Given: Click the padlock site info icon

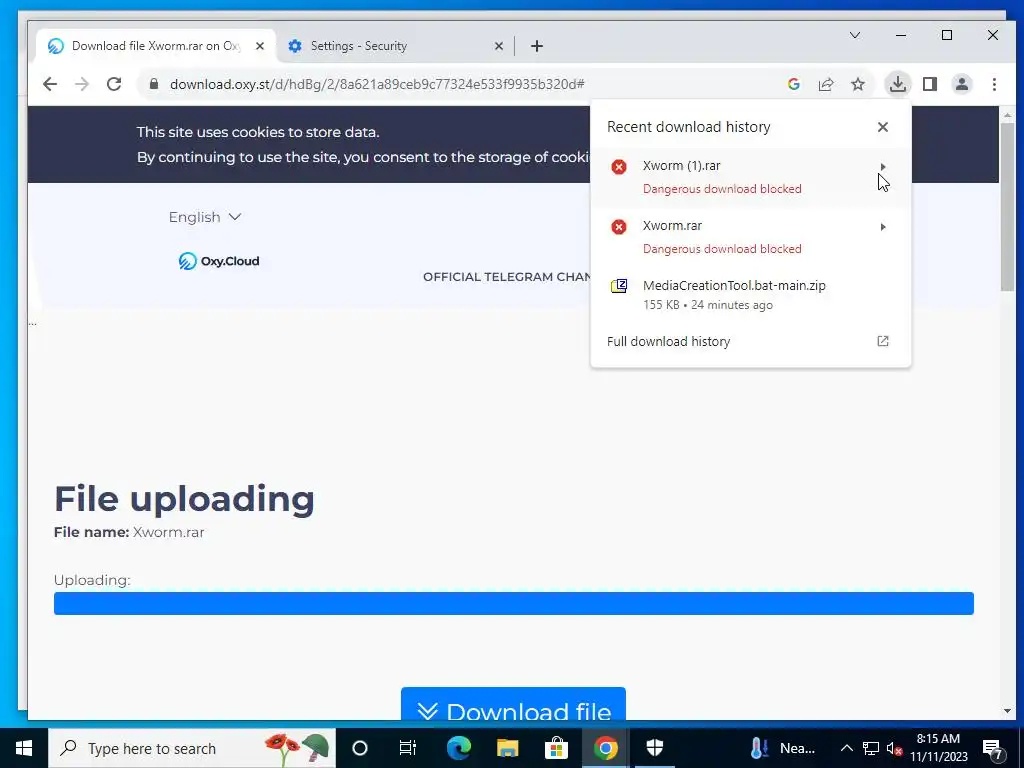Looking at the screenshot, I should click(x=154, y=84).
